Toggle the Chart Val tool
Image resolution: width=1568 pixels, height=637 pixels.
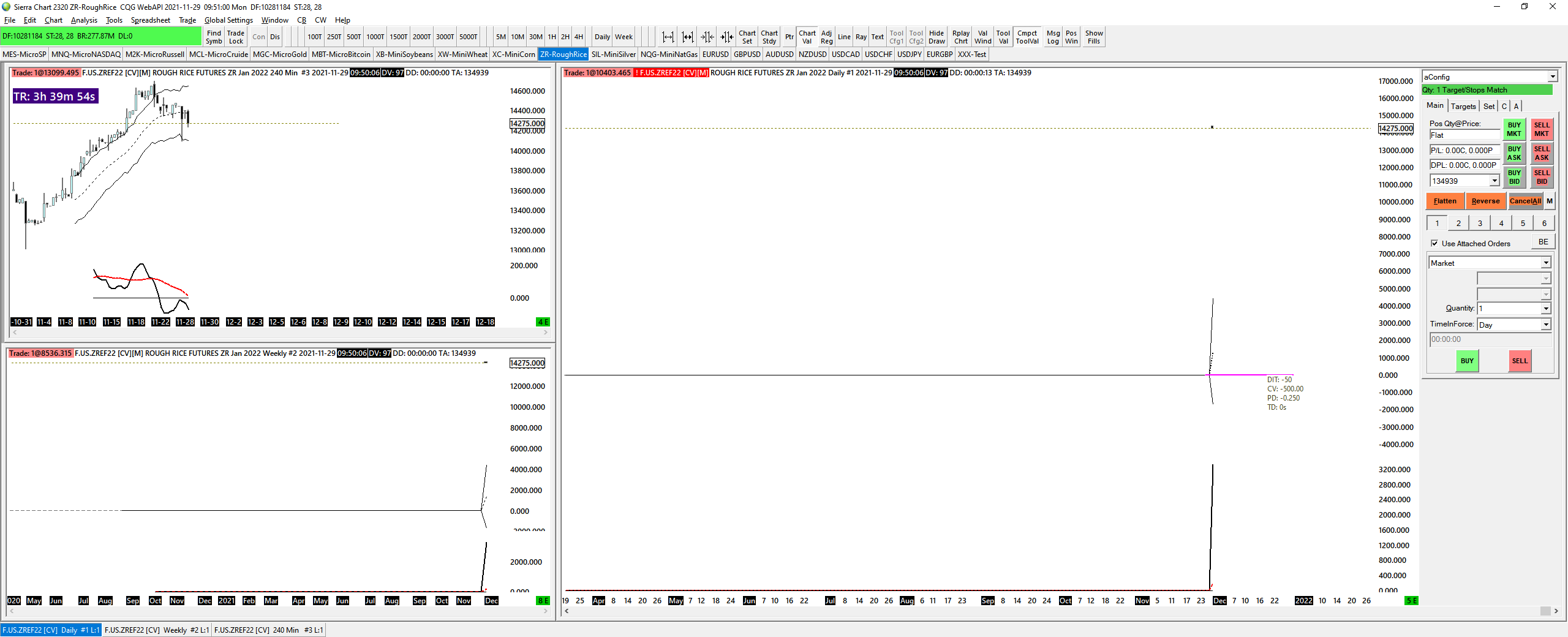[x=807, y=37]
